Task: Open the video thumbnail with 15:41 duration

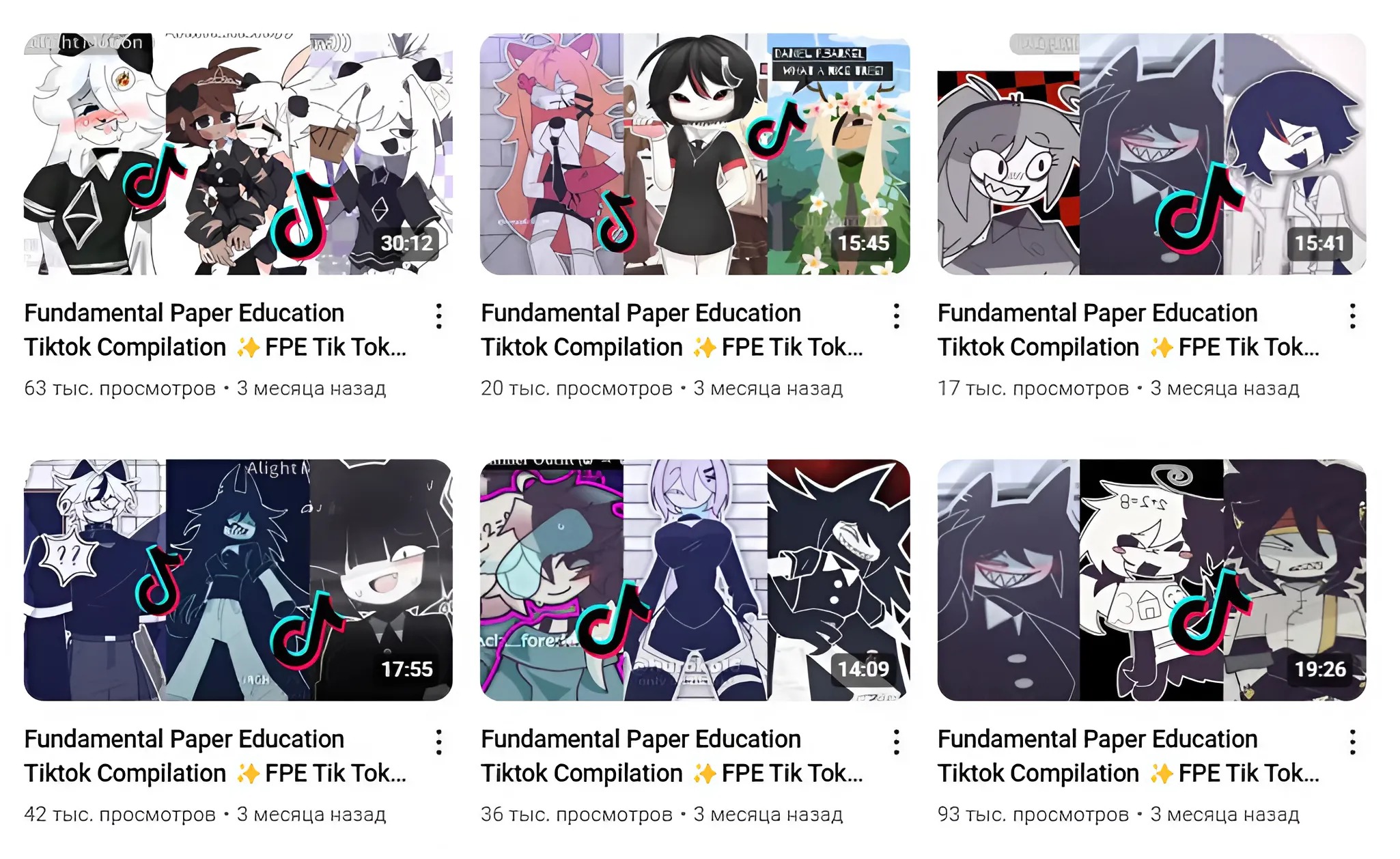Action: (x=1151, y=154)
